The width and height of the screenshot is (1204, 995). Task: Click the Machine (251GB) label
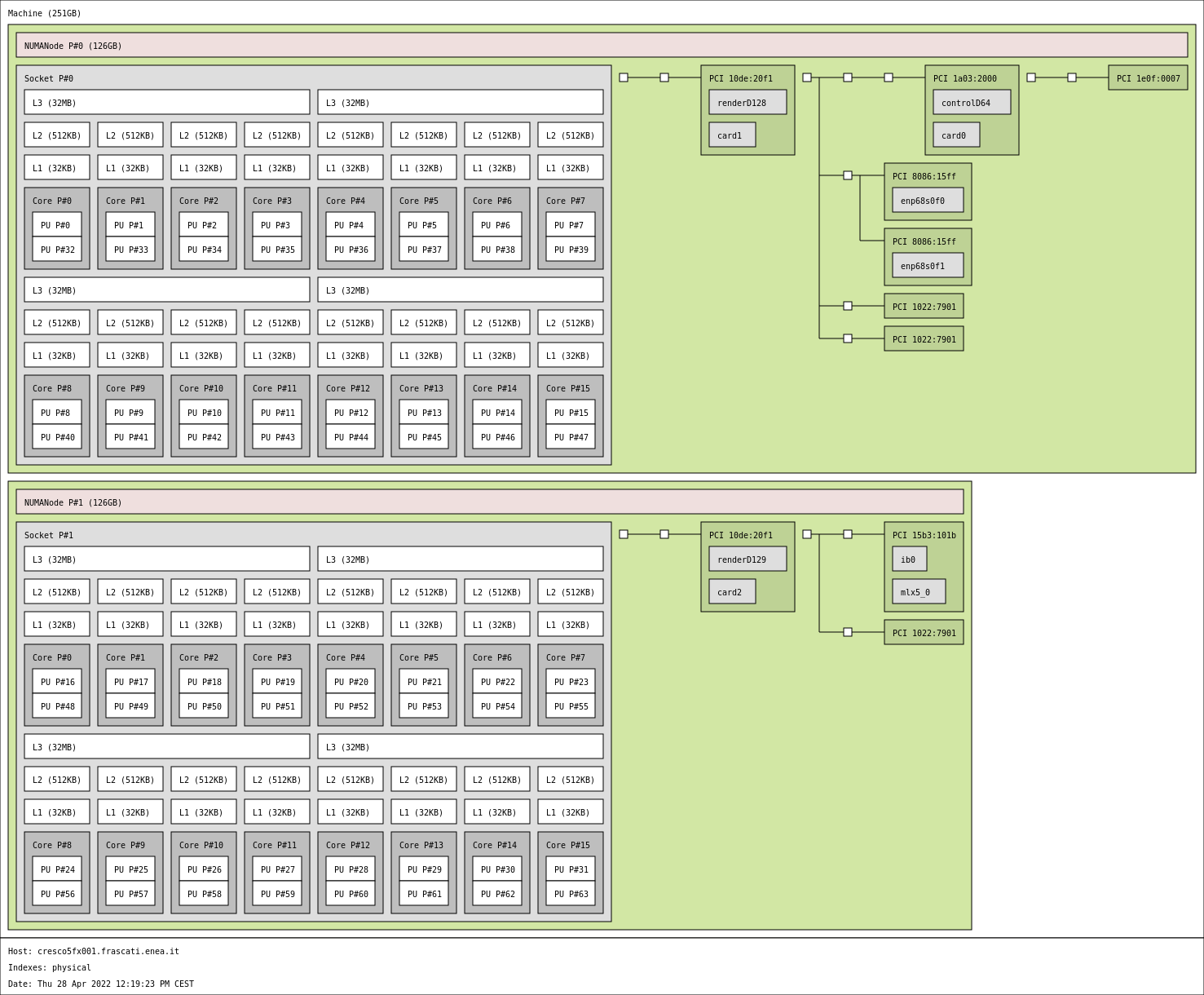pyautogui.click(x=45, y=13)
